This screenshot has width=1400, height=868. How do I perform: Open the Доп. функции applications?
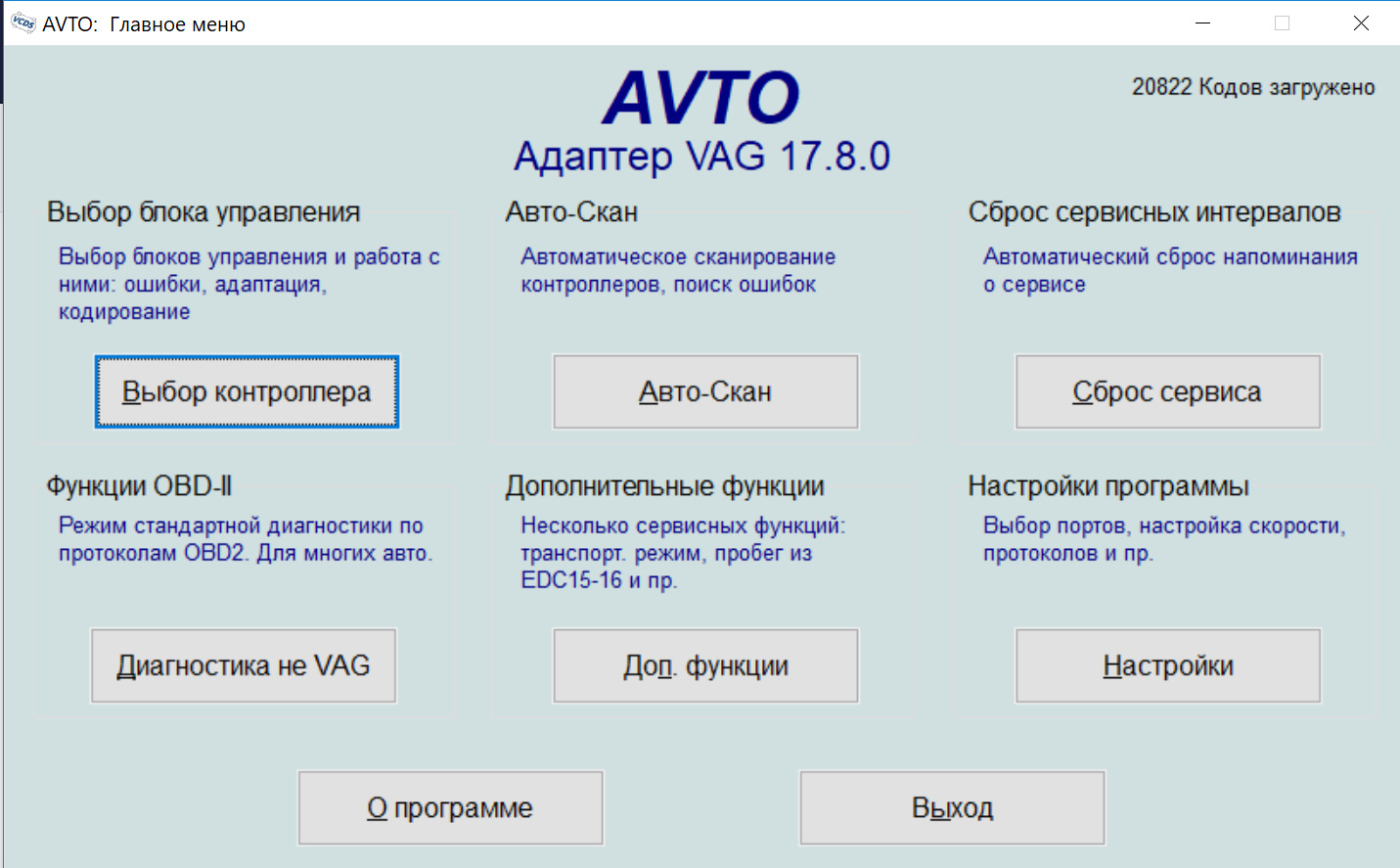pyautogui.click(x=705, y=665)
